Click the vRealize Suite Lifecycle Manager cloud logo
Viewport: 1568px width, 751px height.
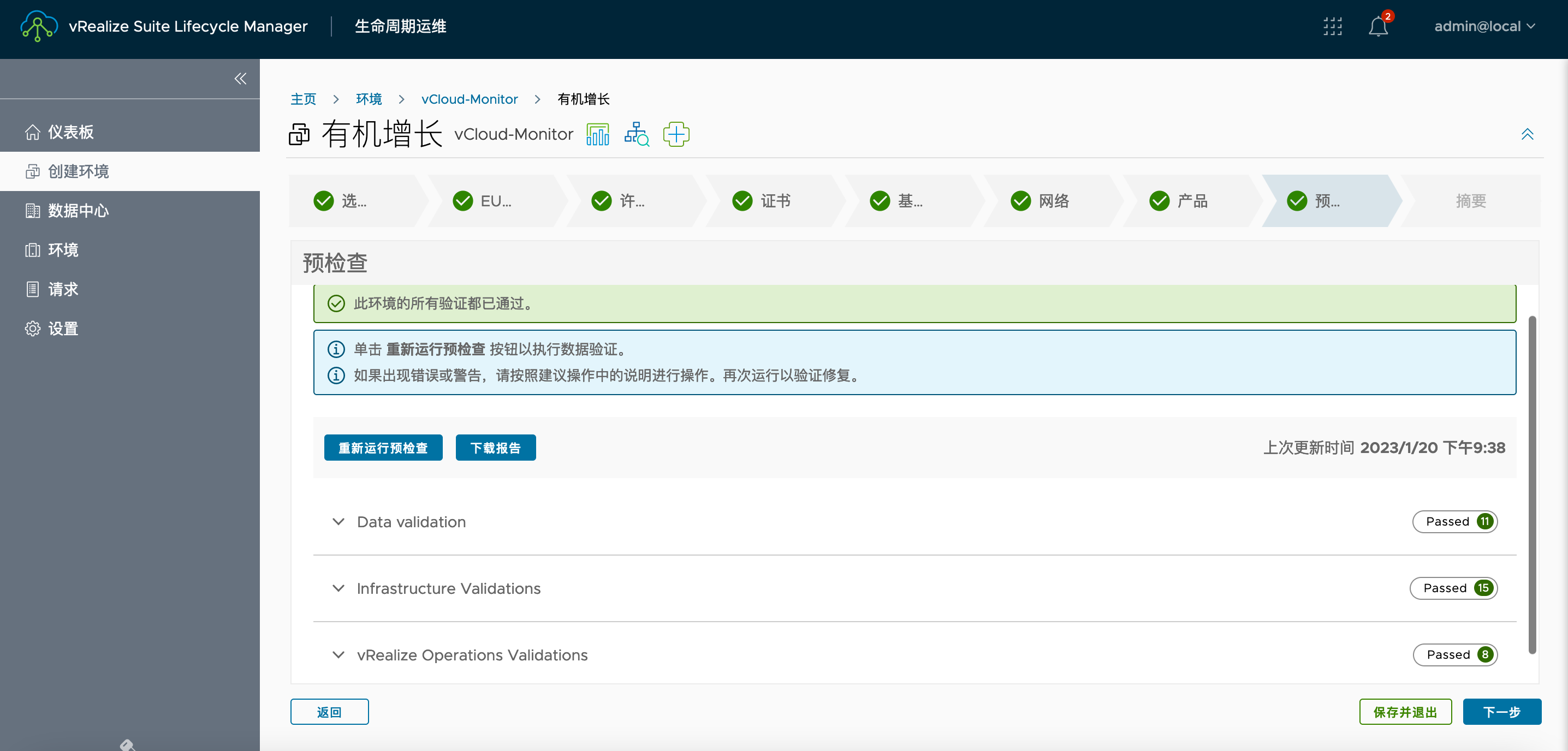(39, 26)
